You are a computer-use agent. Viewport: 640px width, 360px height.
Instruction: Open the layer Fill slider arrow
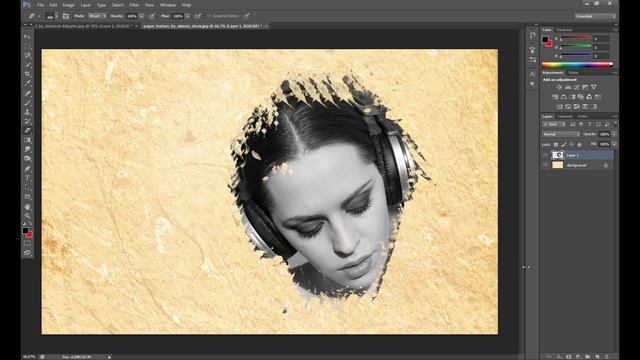click(x=614, y=144)
